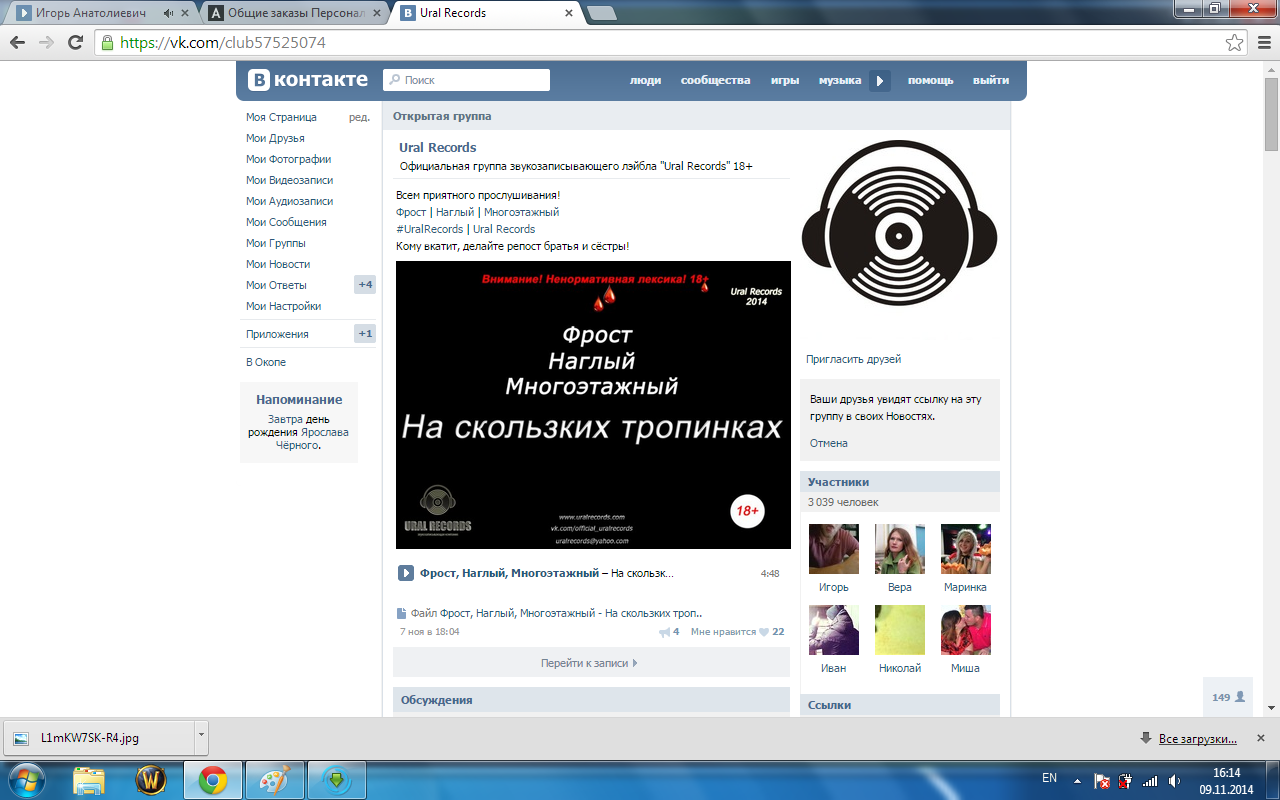The height and width of the screenshot is (800, 1280).
Task: Bookmark the page with star icon
Action: tap(1235, 43)
